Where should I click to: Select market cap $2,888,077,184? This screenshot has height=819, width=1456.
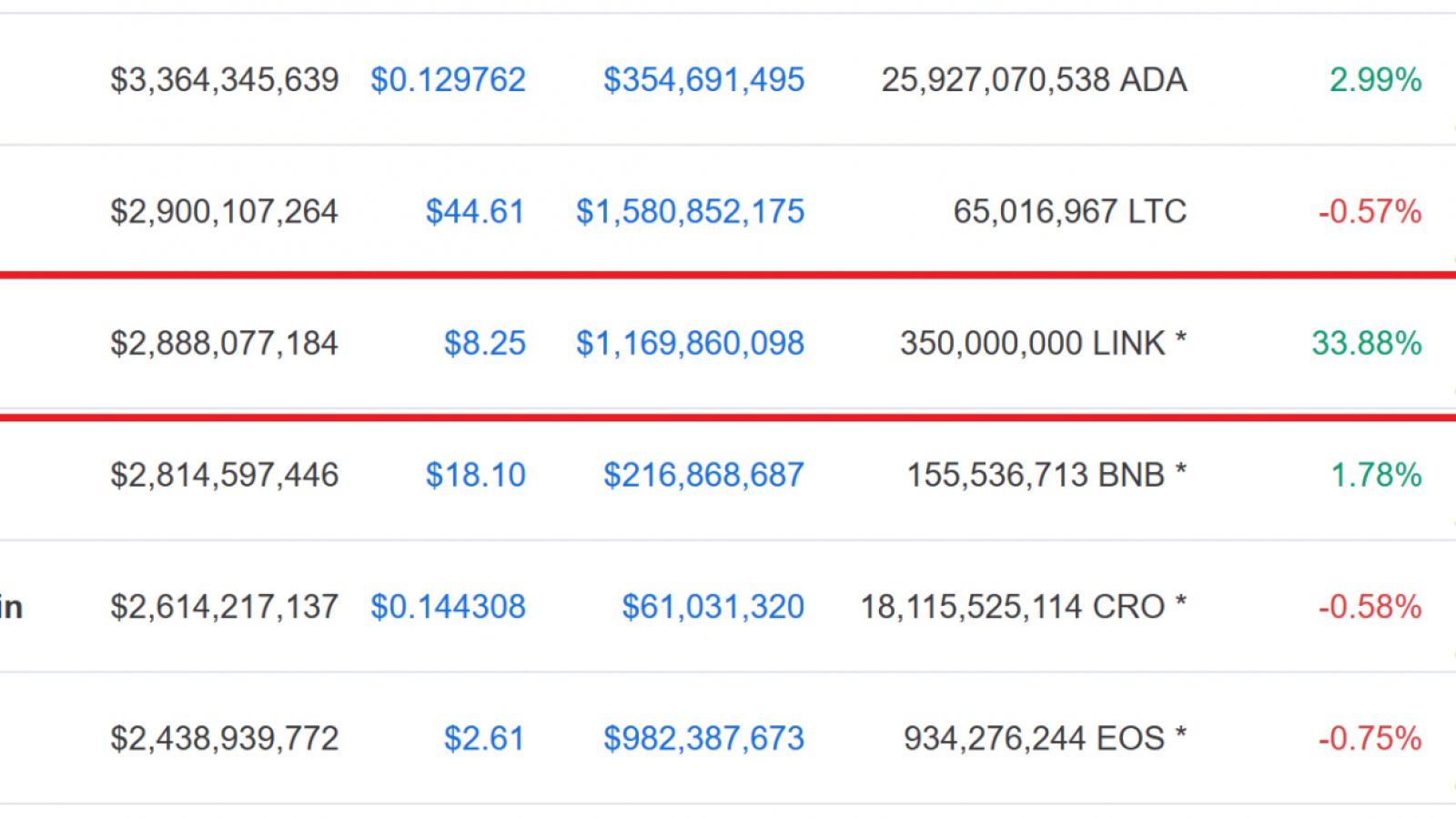224,344
